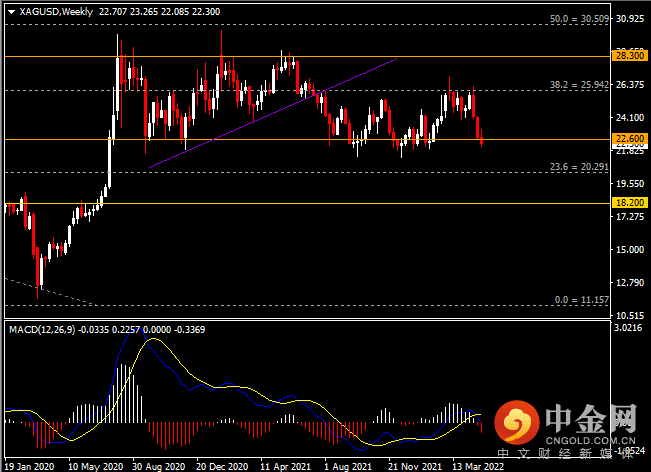Select the MACD readout value -0.3369
651x472 pixels.
coord(189,330)
